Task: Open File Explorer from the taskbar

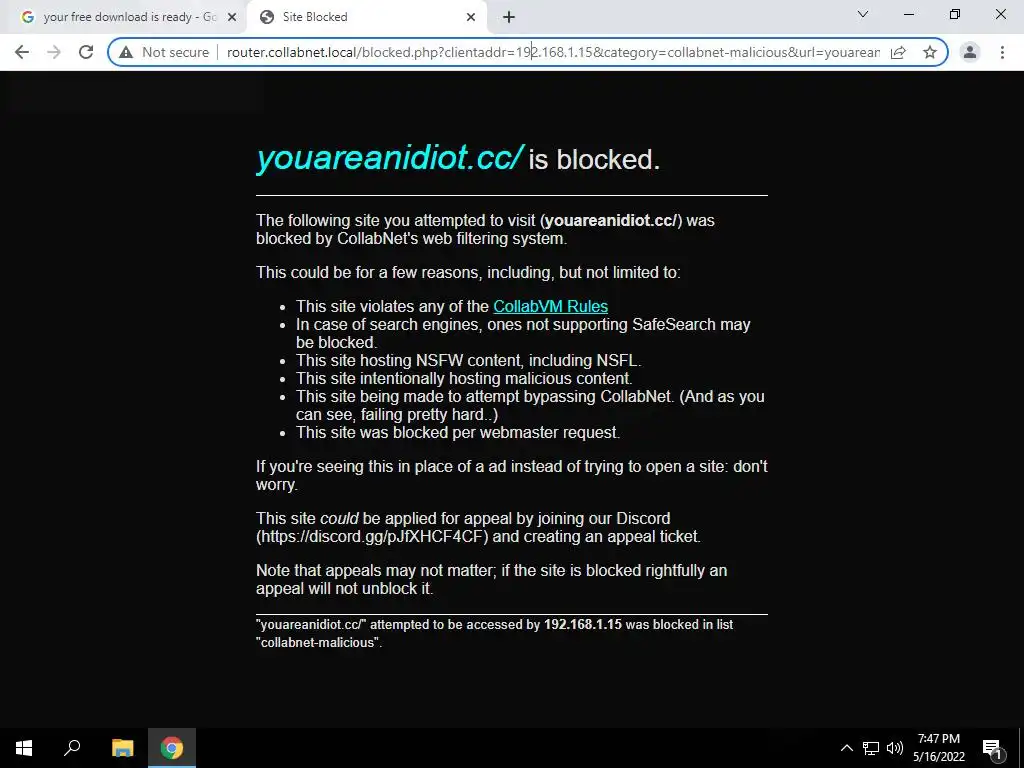Action: point(122,748)
